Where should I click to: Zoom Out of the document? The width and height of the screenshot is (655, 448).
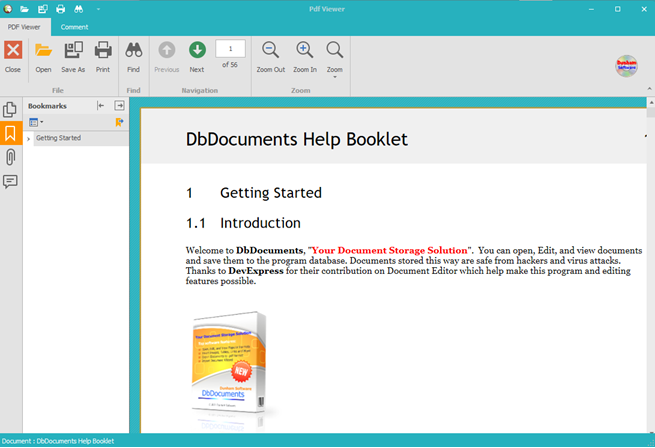(x=271, y=57)
